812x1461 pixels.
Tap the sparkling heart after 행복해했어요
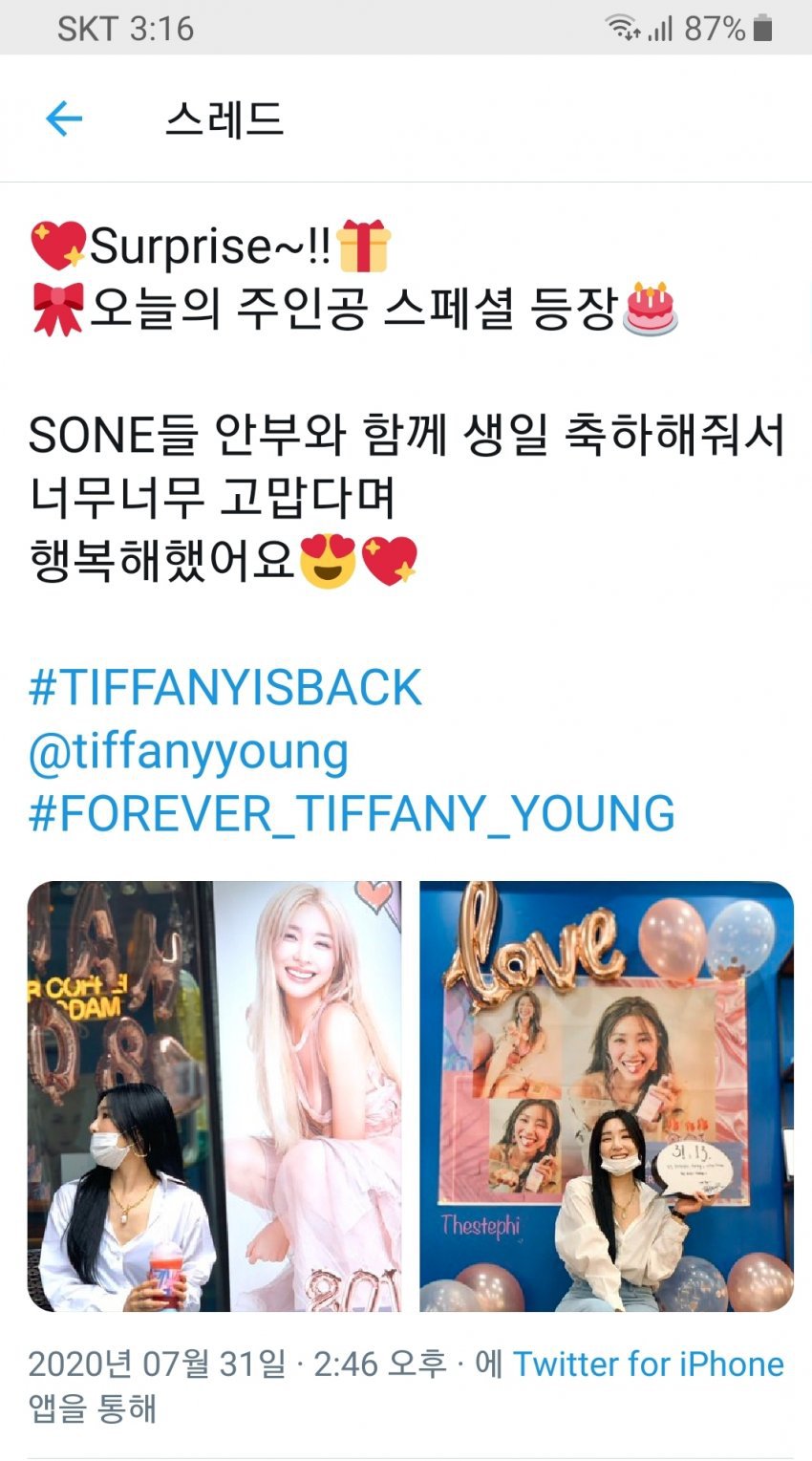click(x=389, y=561)
